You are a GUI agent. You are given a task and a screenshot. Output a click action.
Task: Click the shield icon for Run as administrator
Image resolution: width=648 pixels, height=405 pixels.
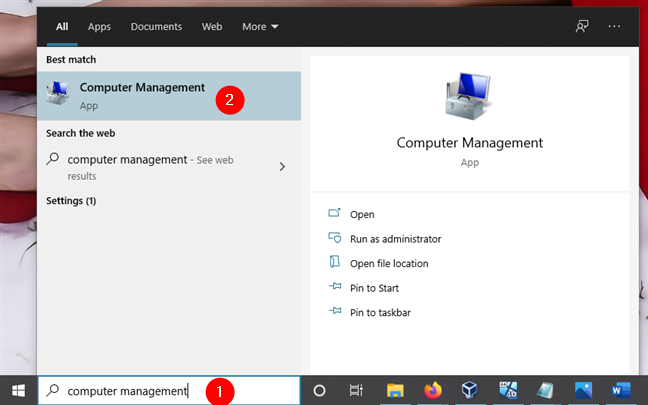334,238
